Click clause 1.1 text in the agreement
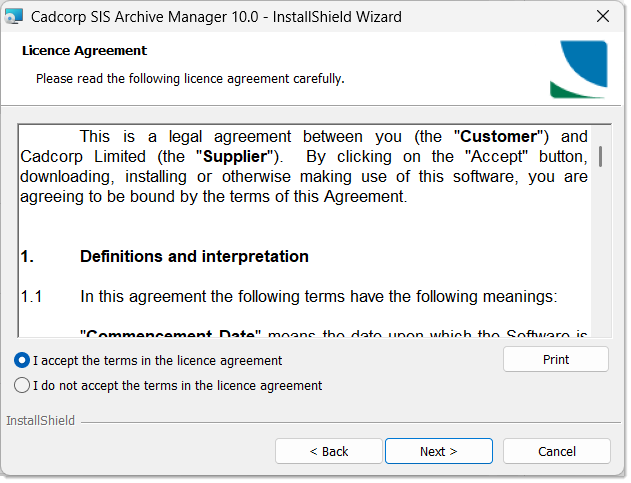The height and width of the screenshot is (483, 631). [318, 297]
